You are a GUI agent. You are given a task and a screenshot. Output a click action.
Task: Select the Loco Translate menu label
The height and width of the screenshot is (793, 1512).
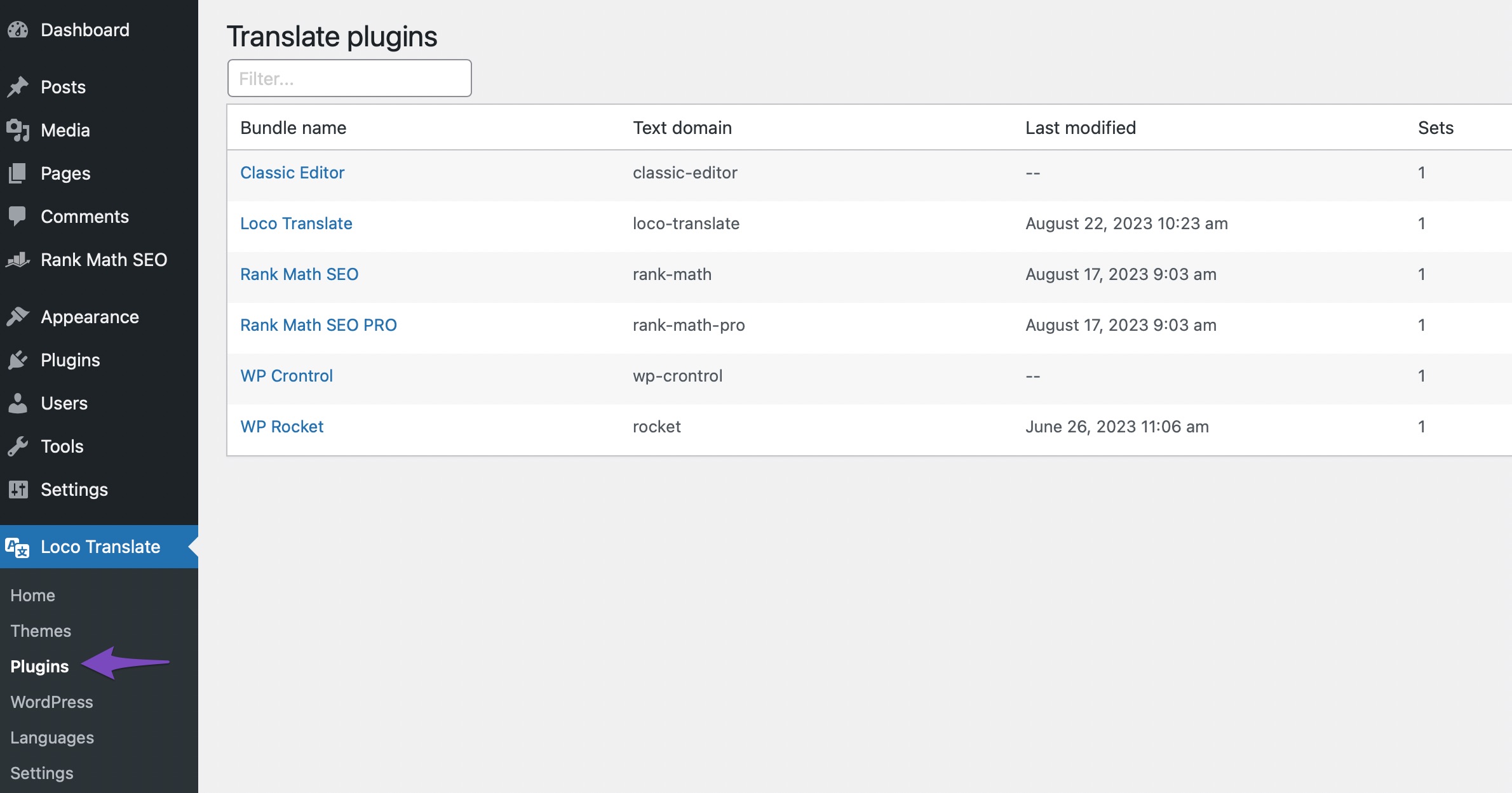[x=100, y=547]
